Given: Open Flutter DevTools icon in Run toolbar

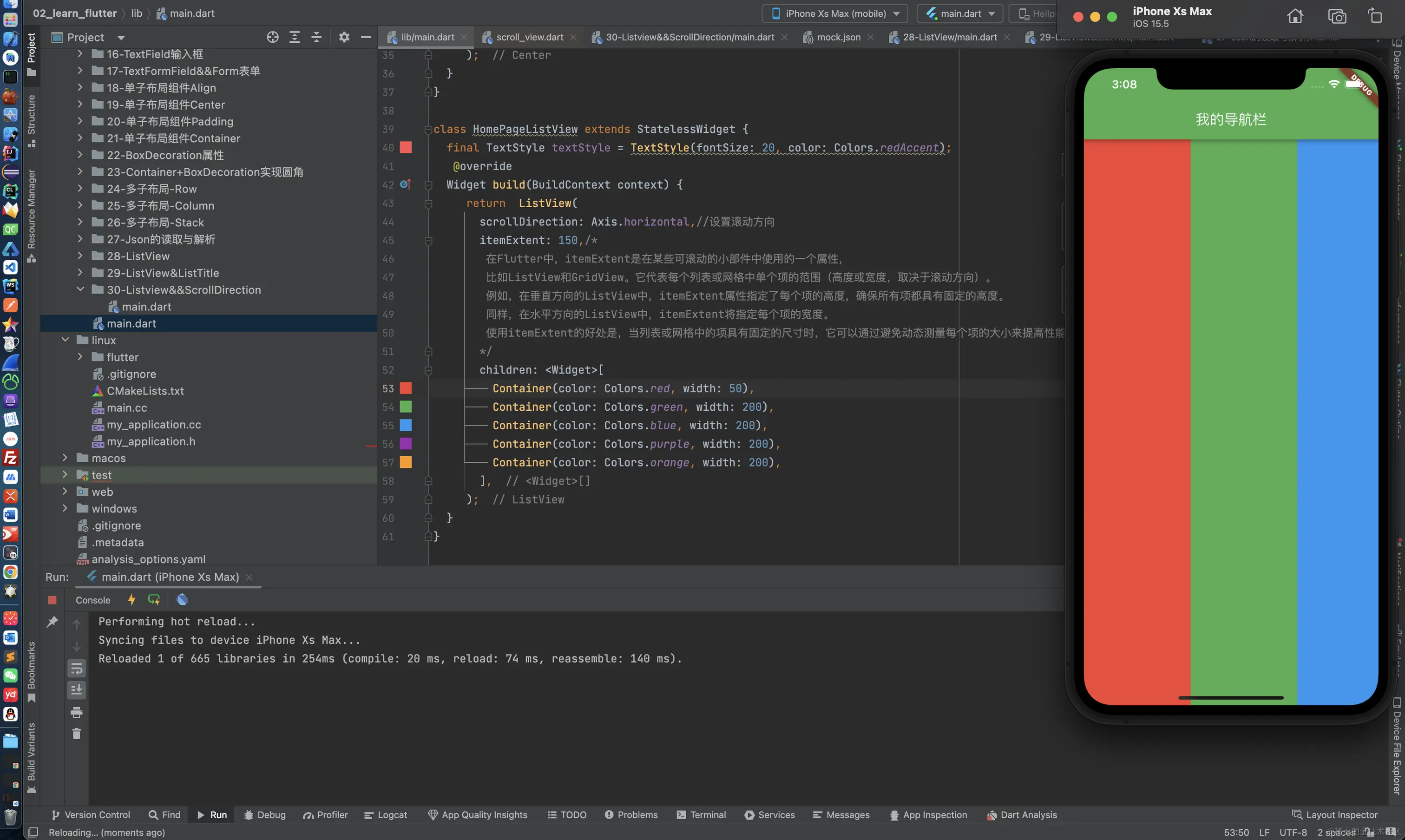Looking at the screenshot, I should pyautogui.click(x=182, y=599).
